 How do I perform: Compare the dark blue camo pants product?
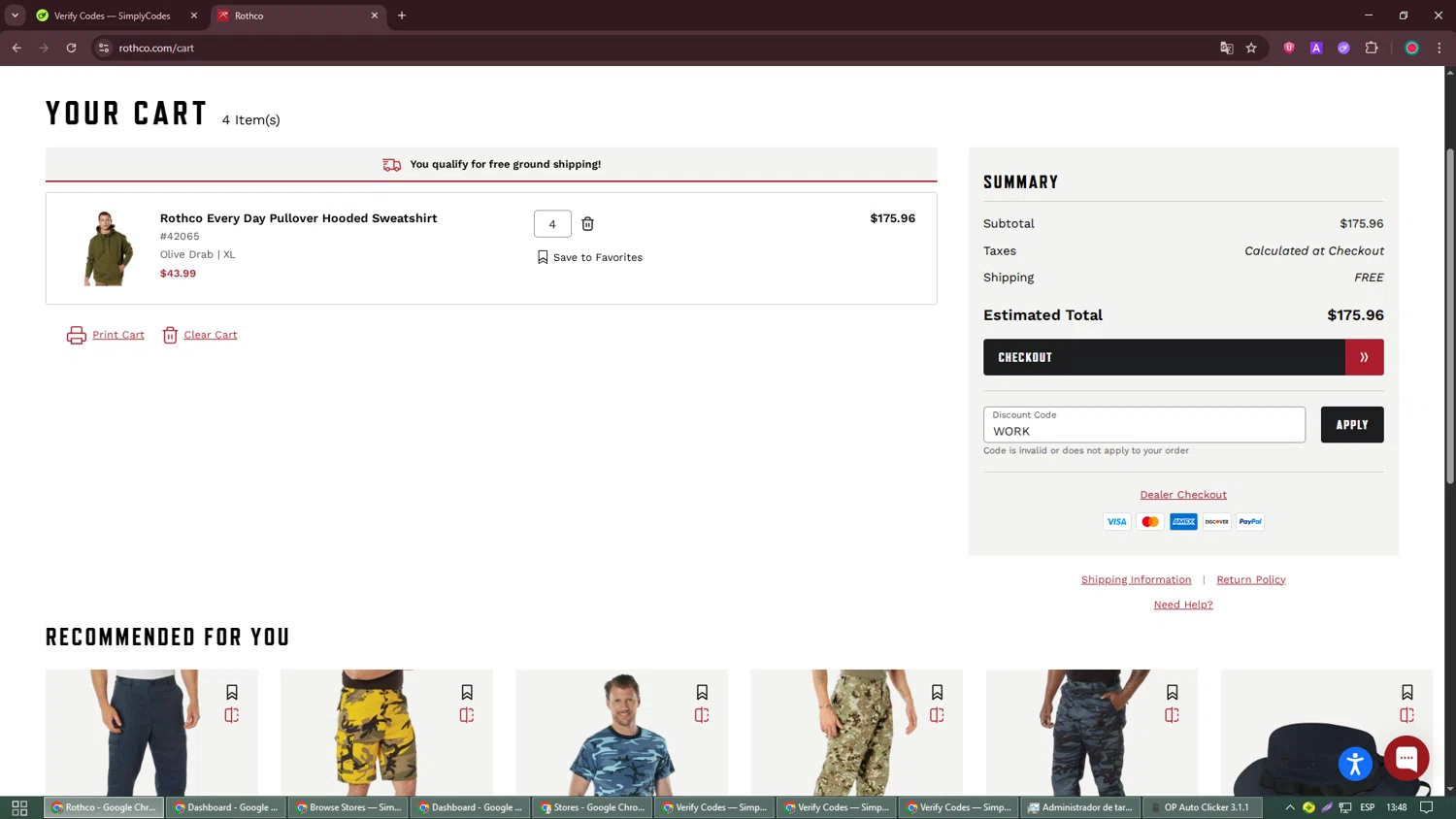pos(1173,715)
